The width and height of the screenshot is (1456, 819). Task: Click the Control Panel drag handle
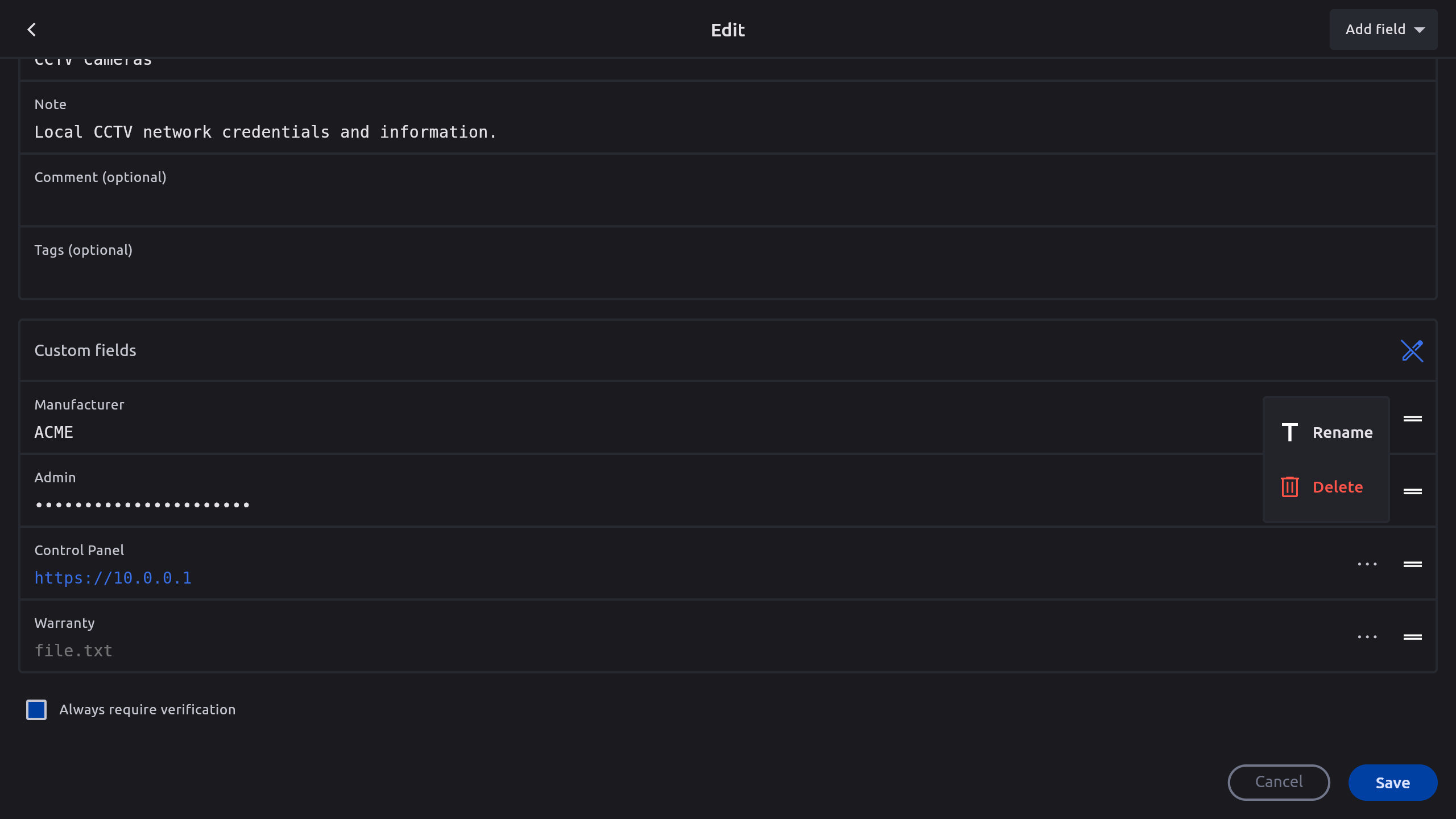(1412, 564)
